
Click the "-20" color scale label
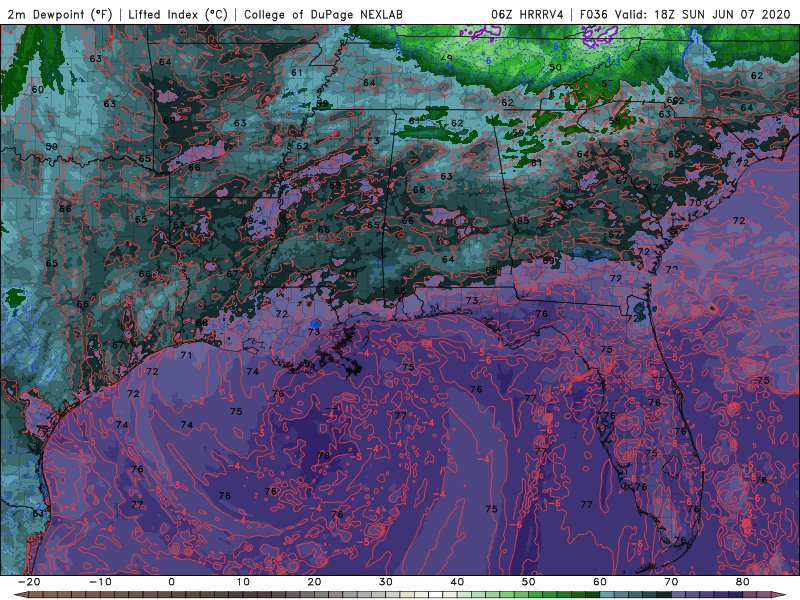[x=29, y=582]
